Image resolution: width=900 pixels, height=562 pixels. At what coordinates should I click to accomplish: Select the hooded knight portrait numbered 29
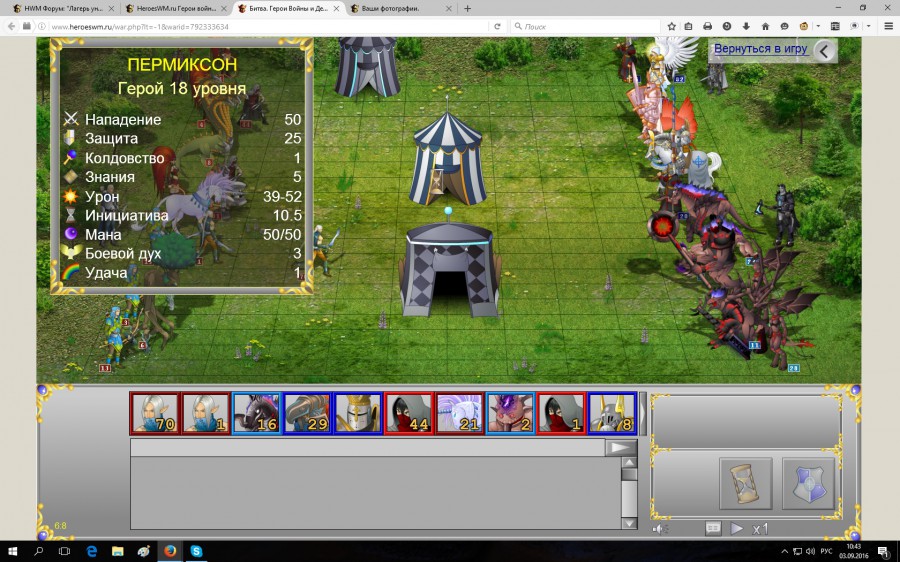(308, 413)
